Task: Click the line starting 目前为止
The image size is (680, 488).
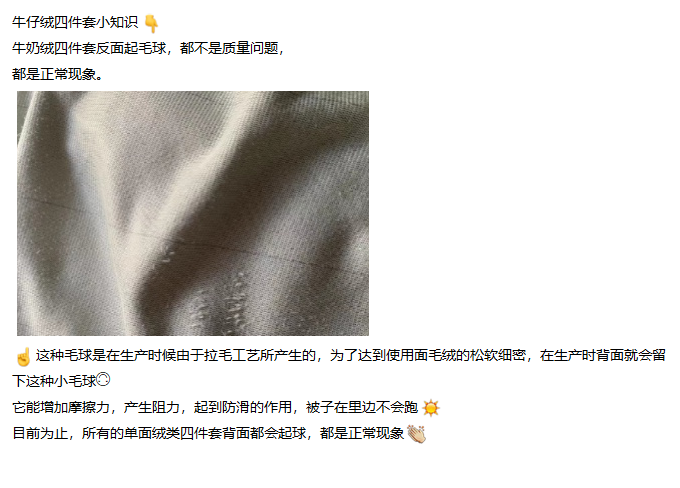Action: click(208, 433)
